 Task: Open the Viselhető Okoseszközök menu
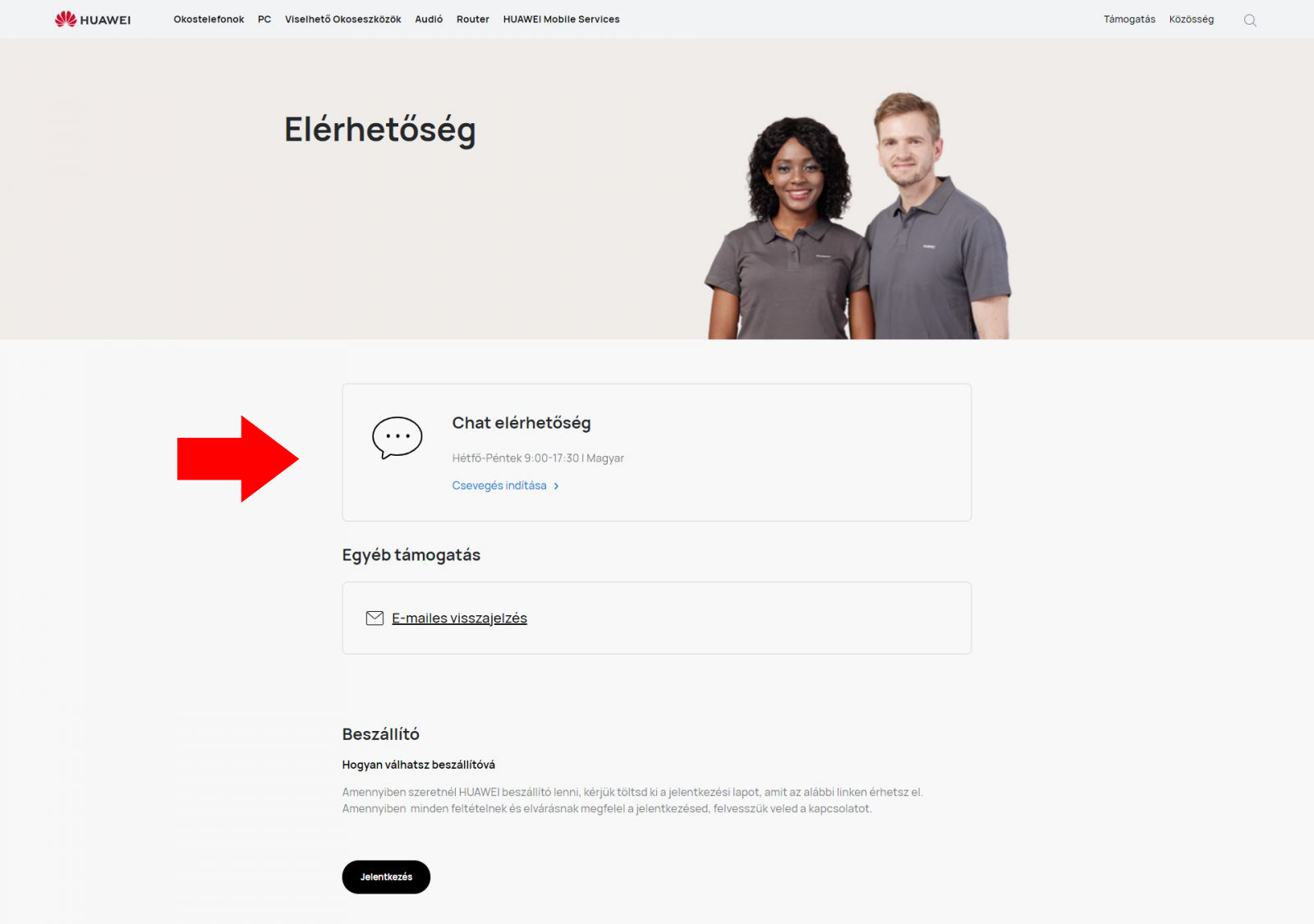[x=343, y=19]
